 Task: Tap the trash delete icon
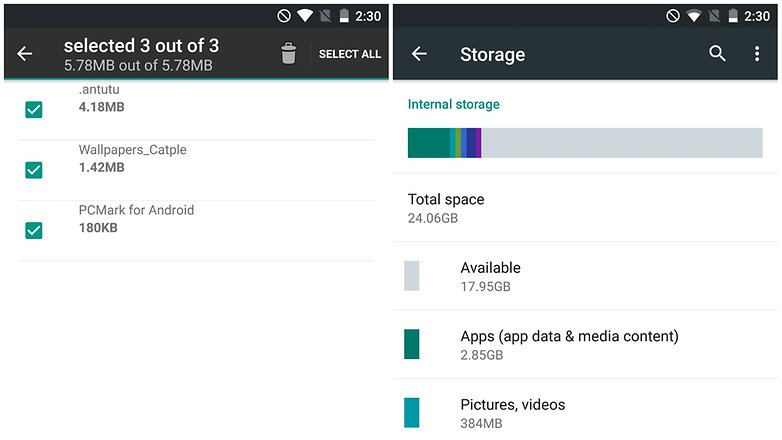click(x=288, y=54)
